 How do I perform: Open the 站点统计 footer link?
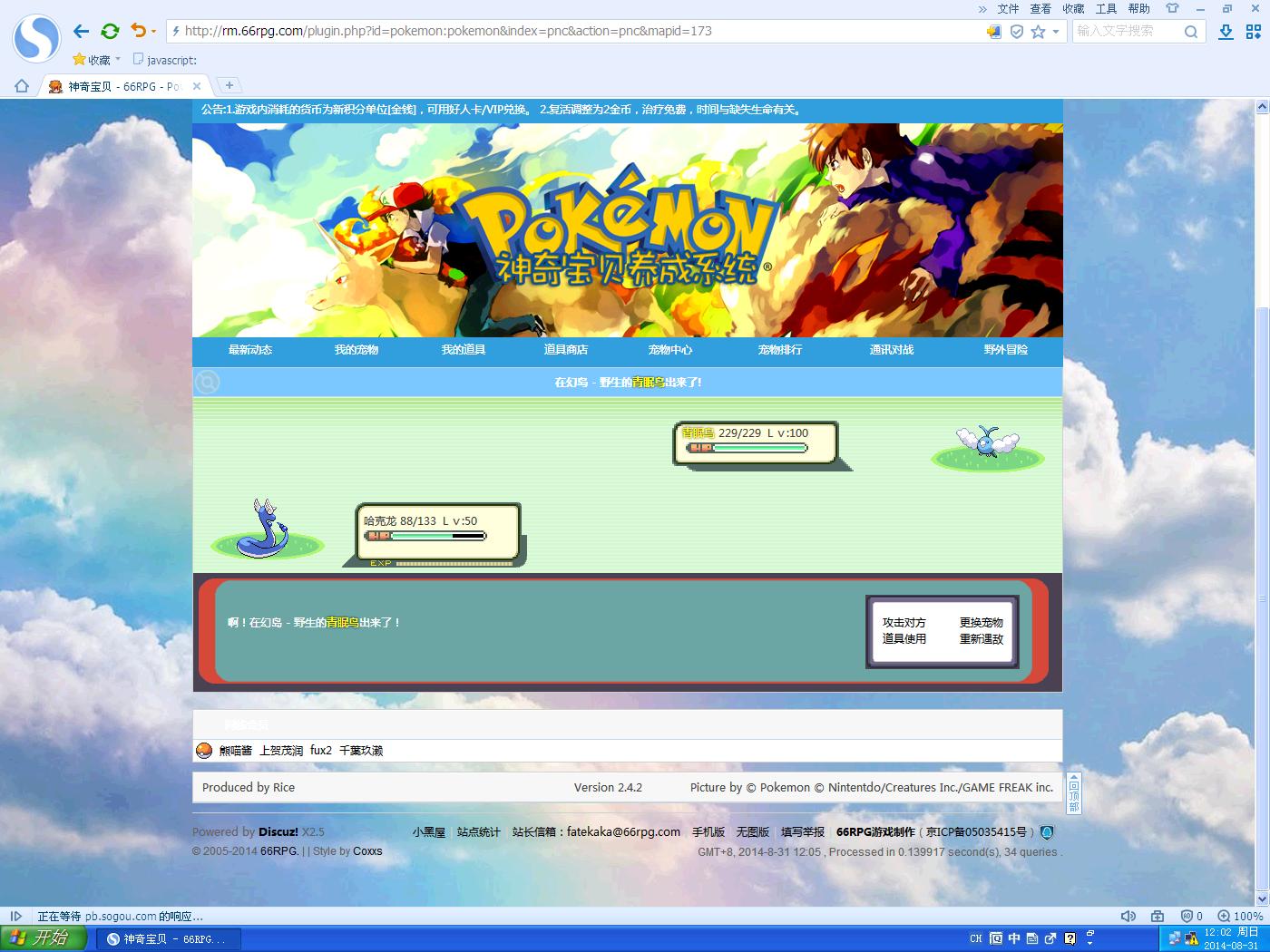pyautogui.click(x=479, y=832)
